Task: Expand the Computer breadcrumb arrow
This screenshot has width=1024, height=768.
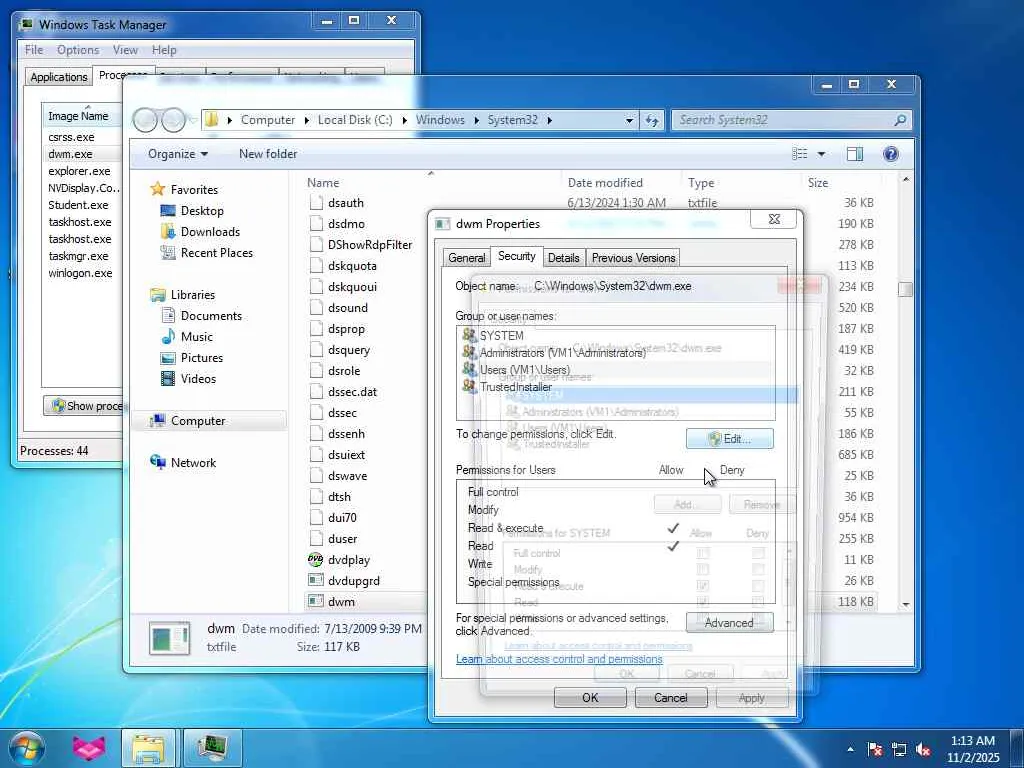Action: tap(307, 120)
